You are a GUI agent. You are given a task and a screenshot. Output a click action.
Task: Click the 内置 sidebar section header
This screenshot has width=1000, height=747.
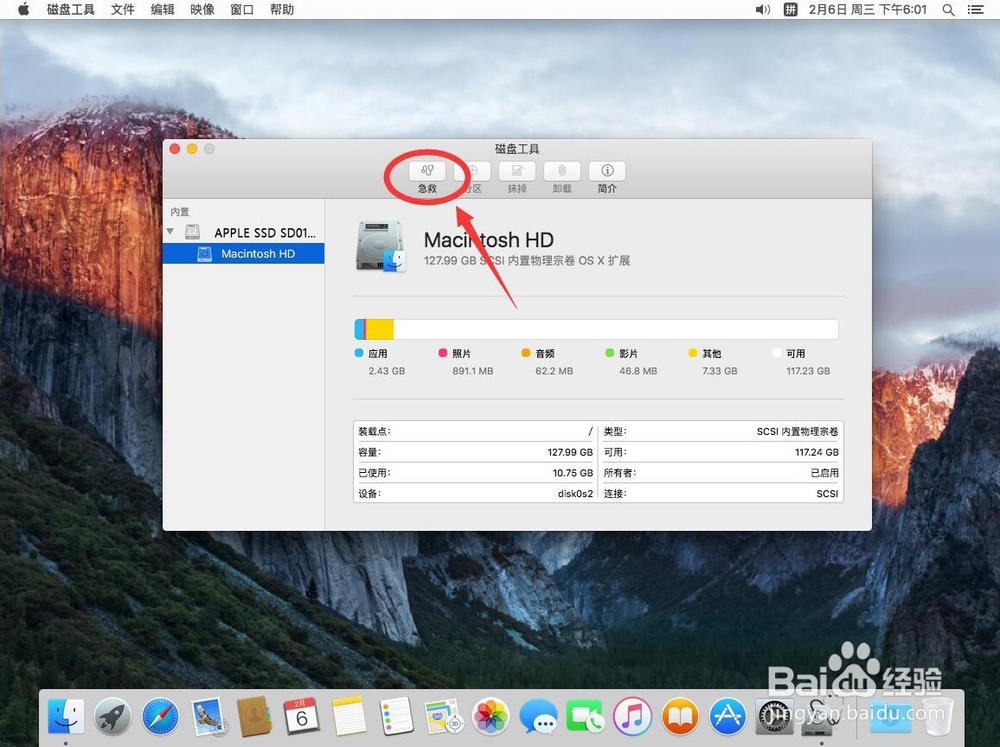(180, 212)
